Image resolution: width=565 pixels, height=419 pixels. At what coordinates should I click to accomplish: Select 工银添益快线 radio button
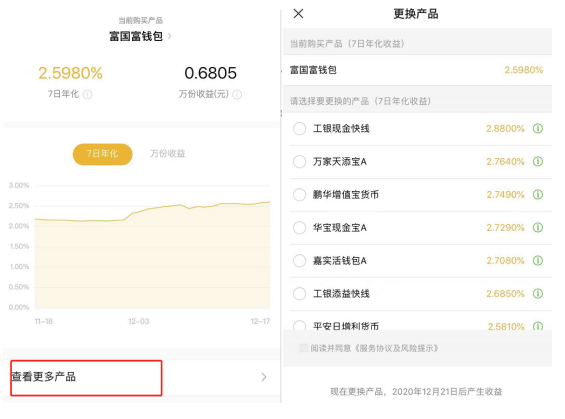coord(299,294)
